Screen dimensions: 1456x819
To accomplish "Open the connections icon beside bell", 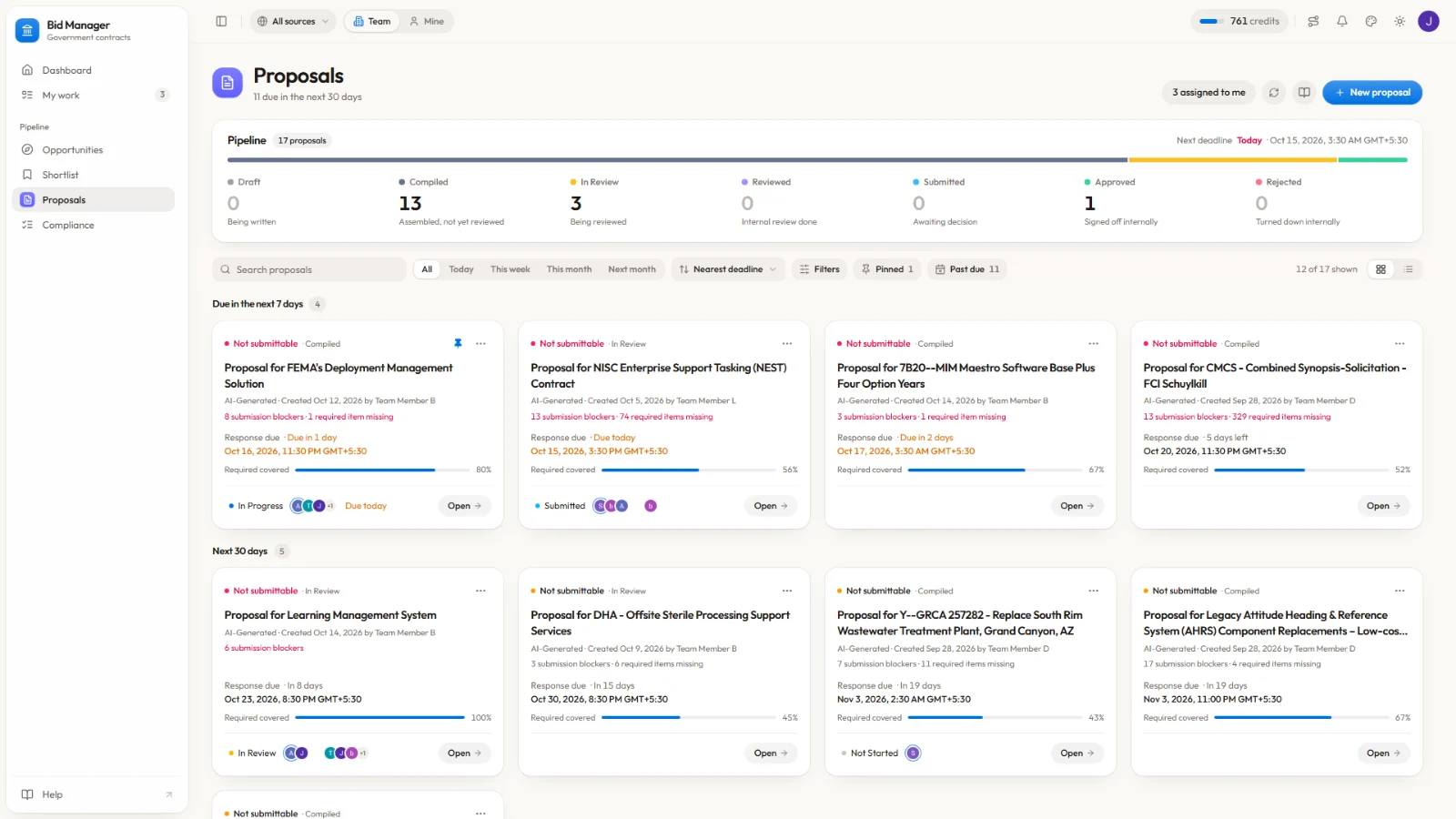I will tap(1313, 21).
